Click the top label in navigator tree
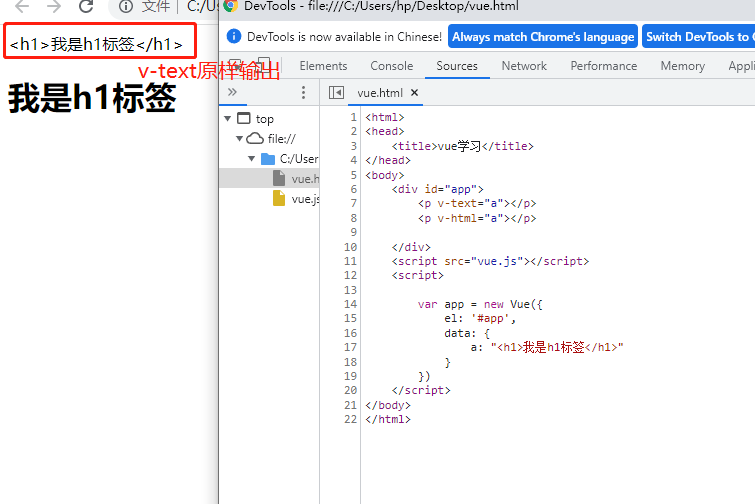Screen dimensions: 755x504 coord(265,119)
